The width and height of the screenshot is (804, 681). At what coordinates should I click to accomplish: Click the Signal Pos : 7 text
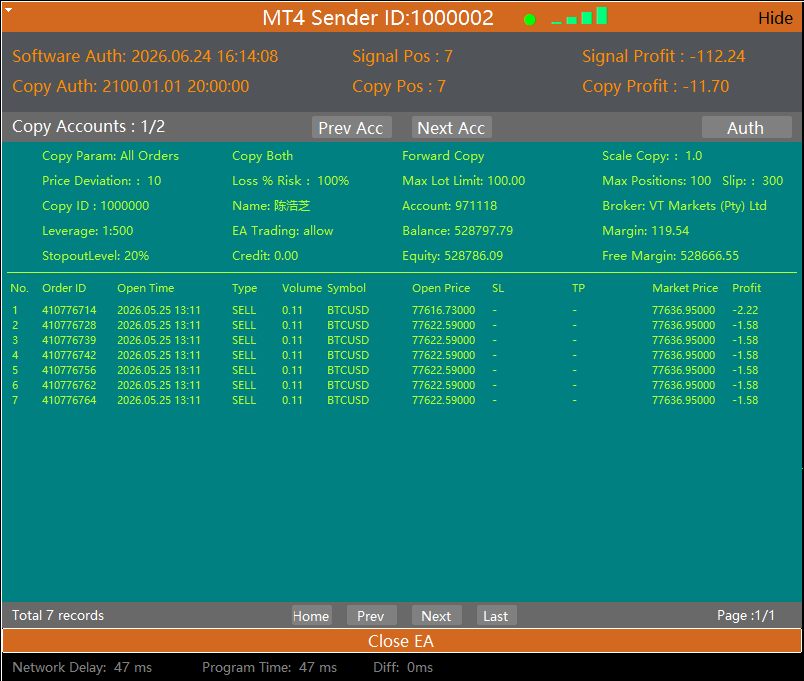403,56
